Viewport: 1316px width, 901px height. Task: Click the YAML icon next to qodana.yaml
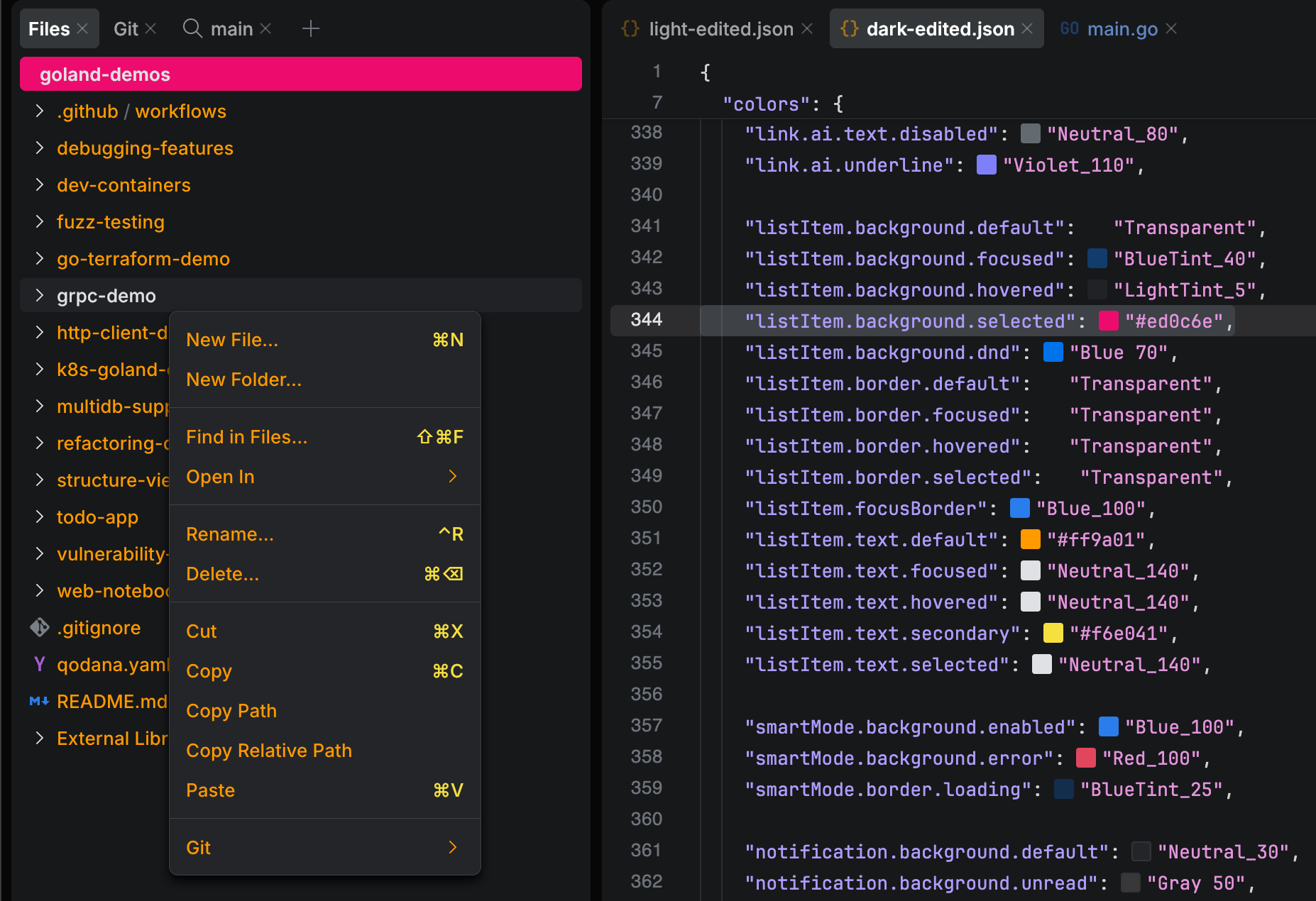[x=38, y=664]
